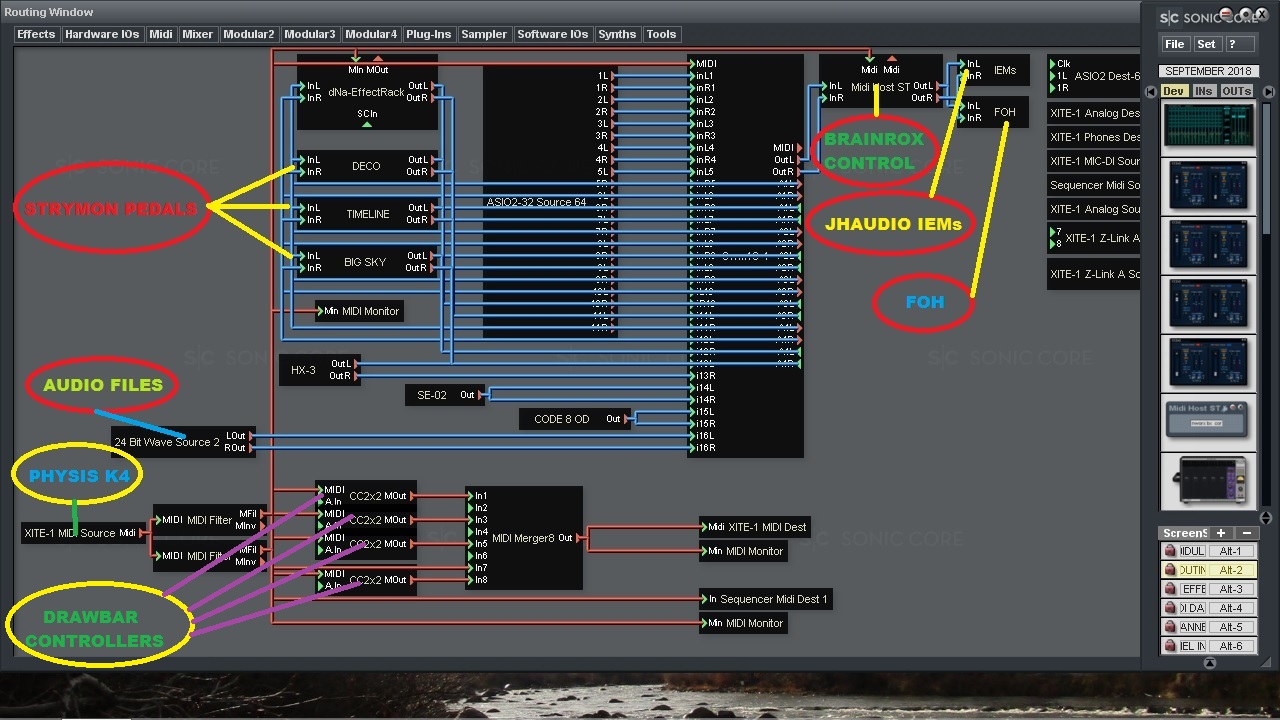1280x720 pixels.
Task: Open the Modular4 menu
Action: [x=371, y=34]
